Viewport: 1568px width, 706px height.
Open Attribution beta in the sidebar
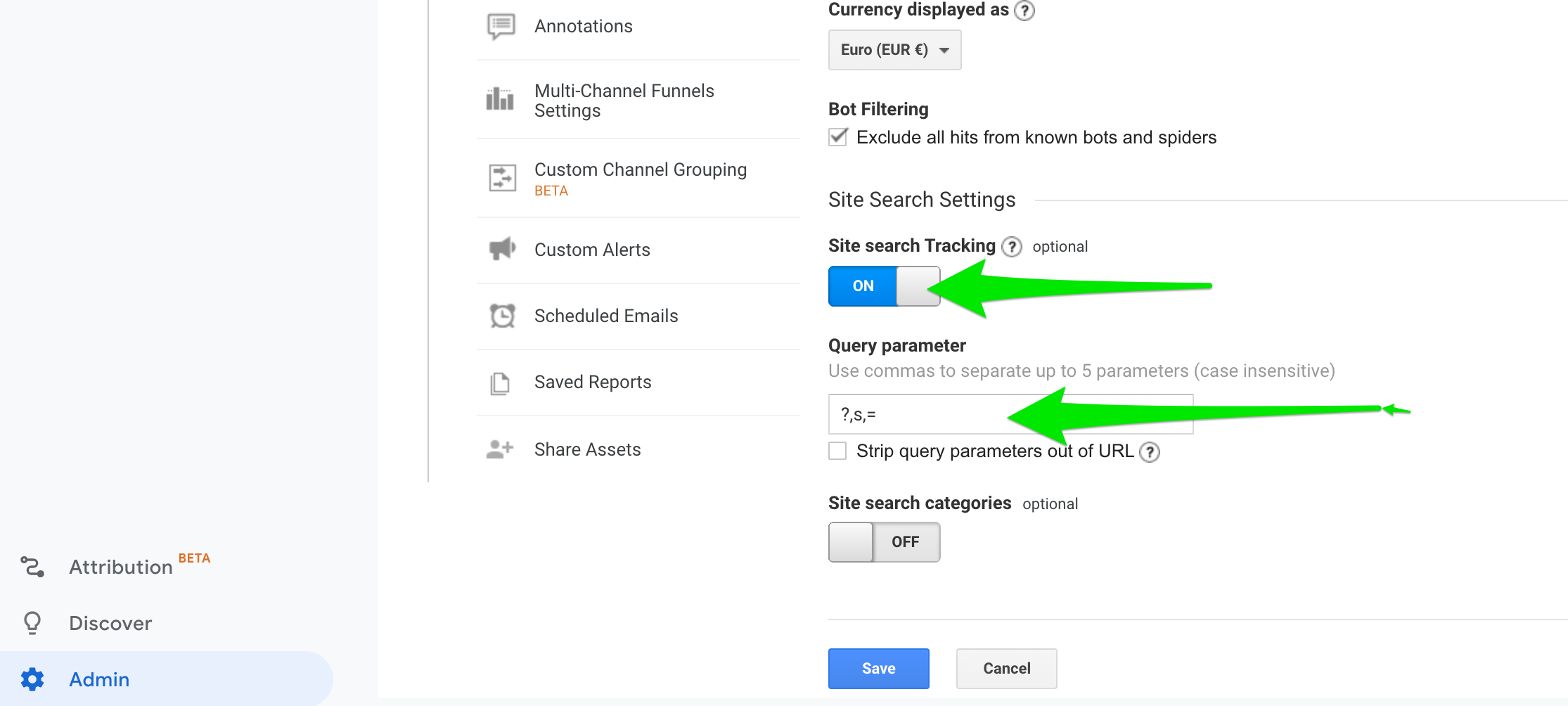[120, 567]
